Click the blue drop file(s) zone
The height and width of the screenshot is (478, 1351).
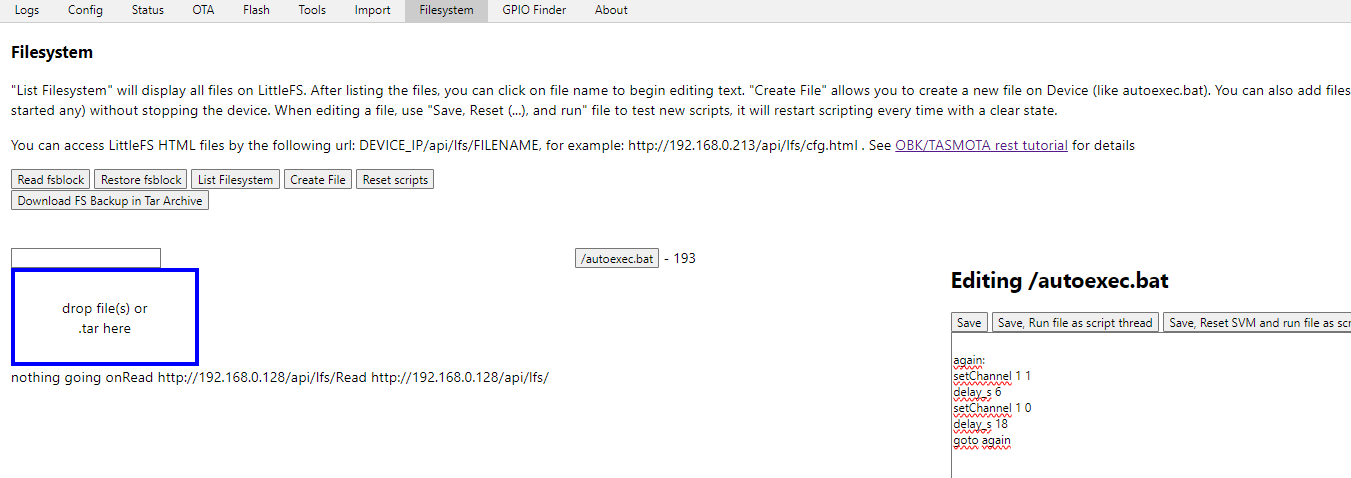105,317
